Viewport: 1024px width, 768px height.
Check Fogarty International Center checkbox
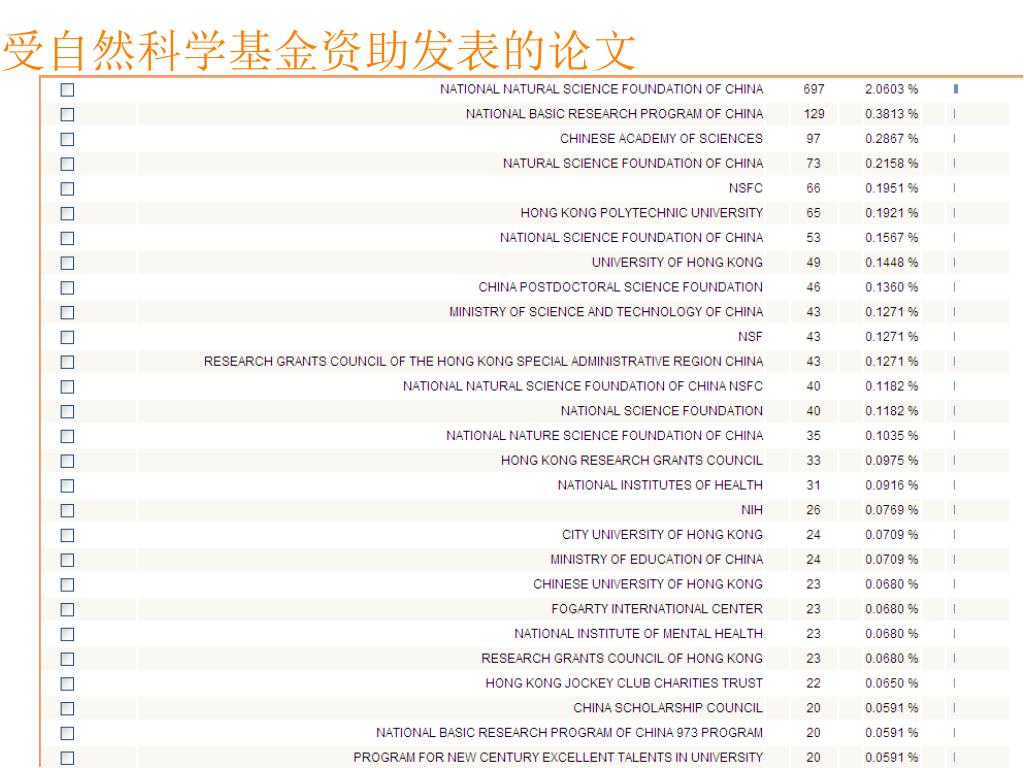coord(67,610)
